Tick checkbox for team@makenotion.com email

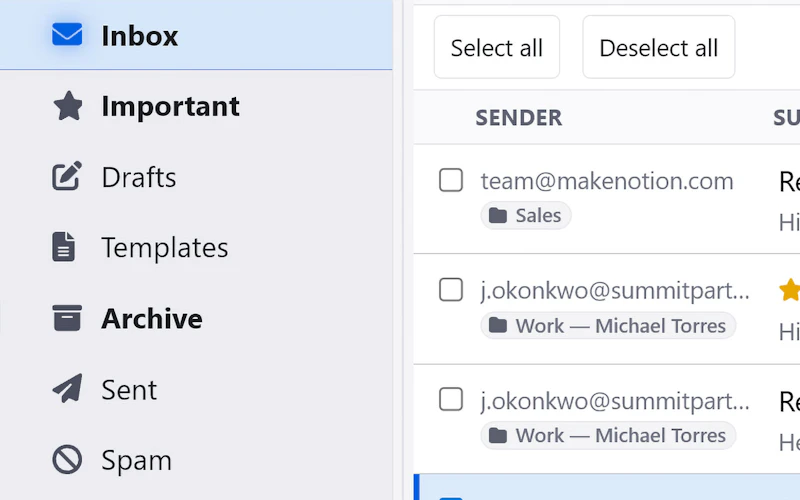pyautogui.click(x=451, y=180)
